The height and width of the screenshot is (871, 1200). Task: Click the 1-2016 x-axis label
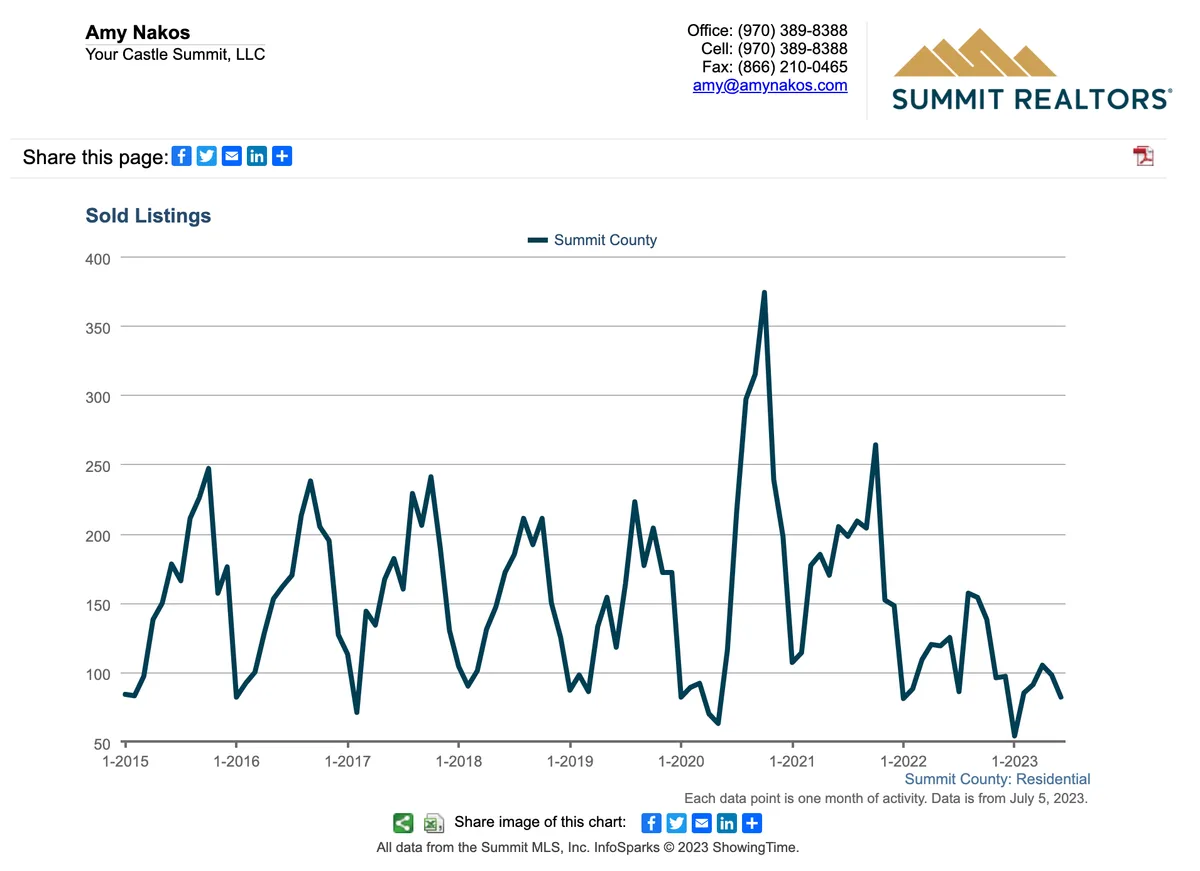[x=236, y=761]
